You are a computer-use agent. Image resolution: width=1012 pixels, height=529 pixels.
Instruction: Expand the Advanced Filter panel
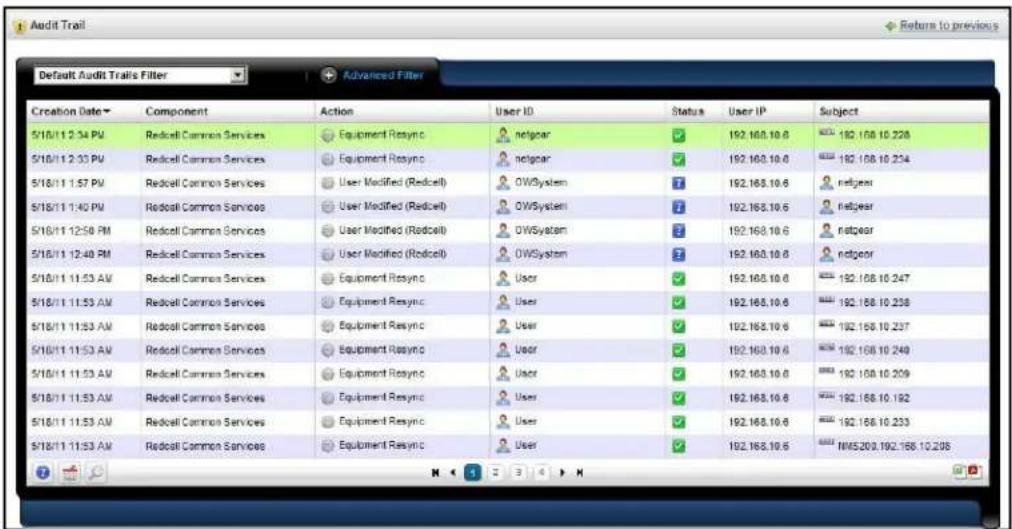coord(383,75)
